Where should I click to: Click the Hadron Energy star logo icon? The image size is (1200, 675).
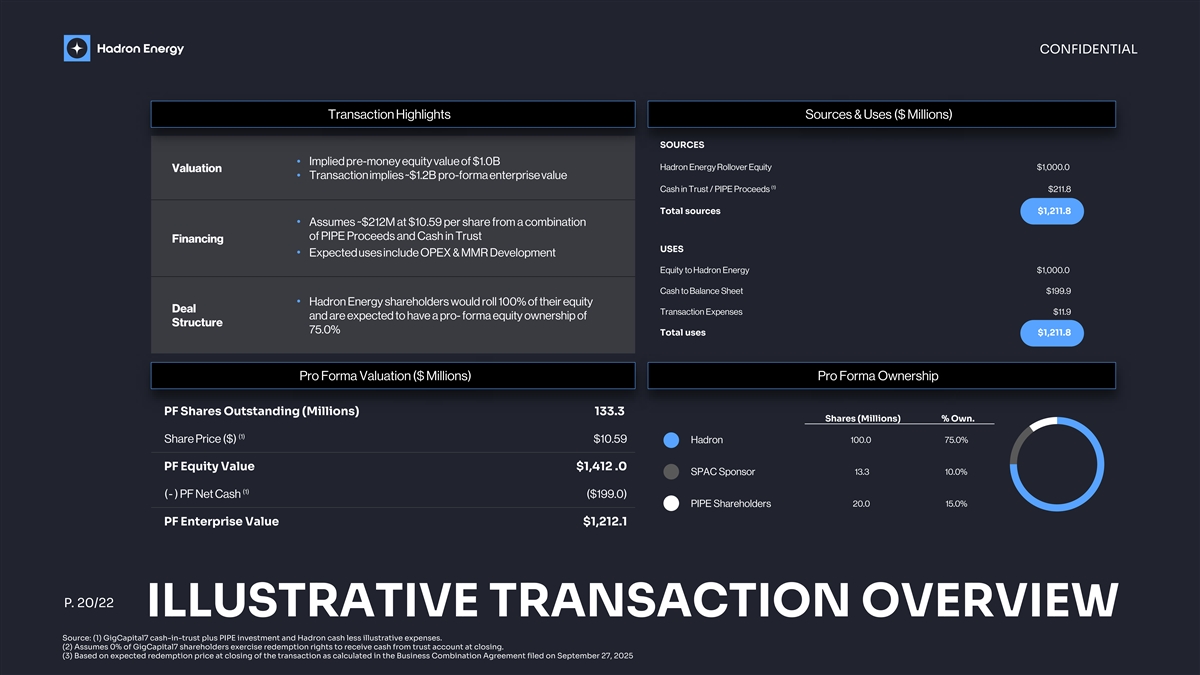tap(77, 48)
